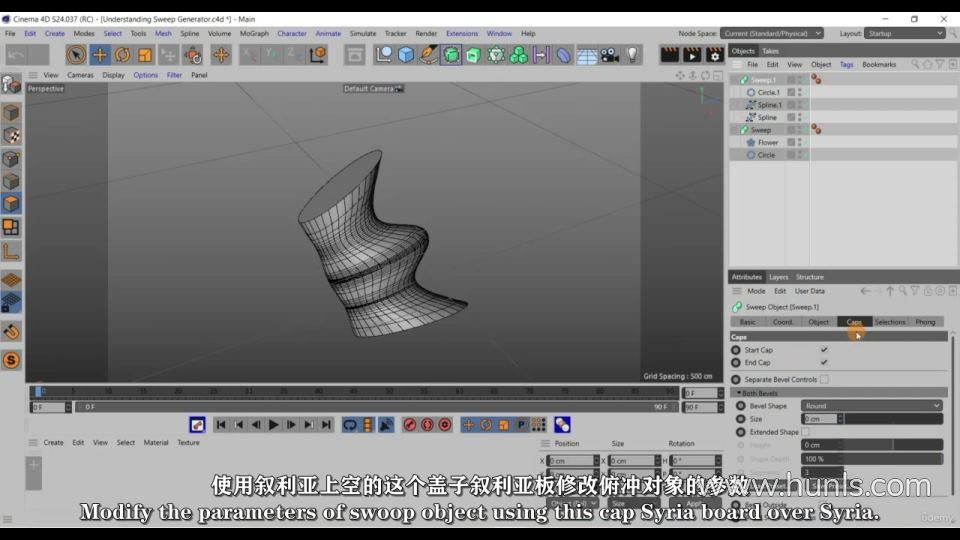This screenshot has height=540, width=960.
Task: Switch to the Takes panel tab
Action: 770,51
